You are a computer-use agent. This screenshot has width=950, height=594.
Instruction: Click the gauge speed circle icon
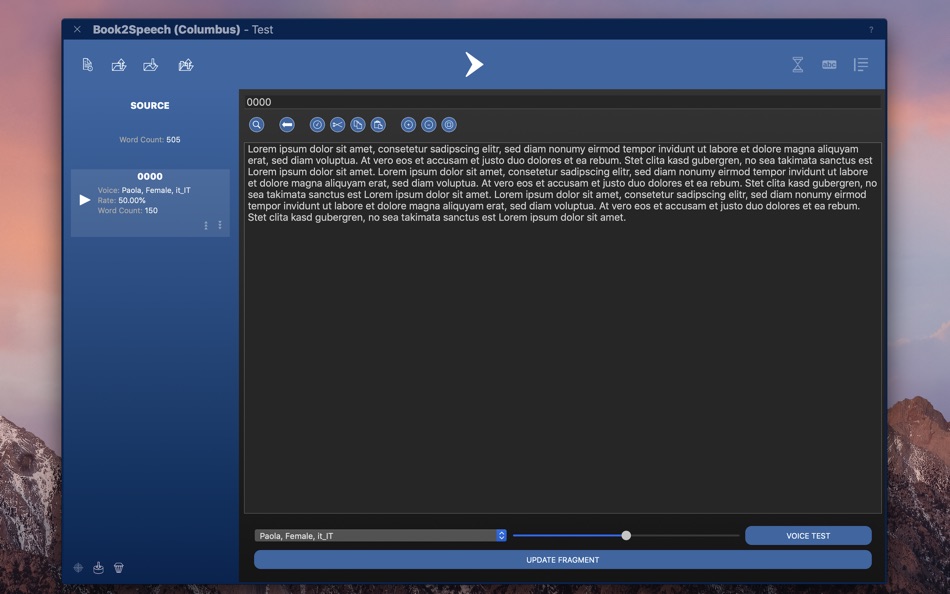317,125
